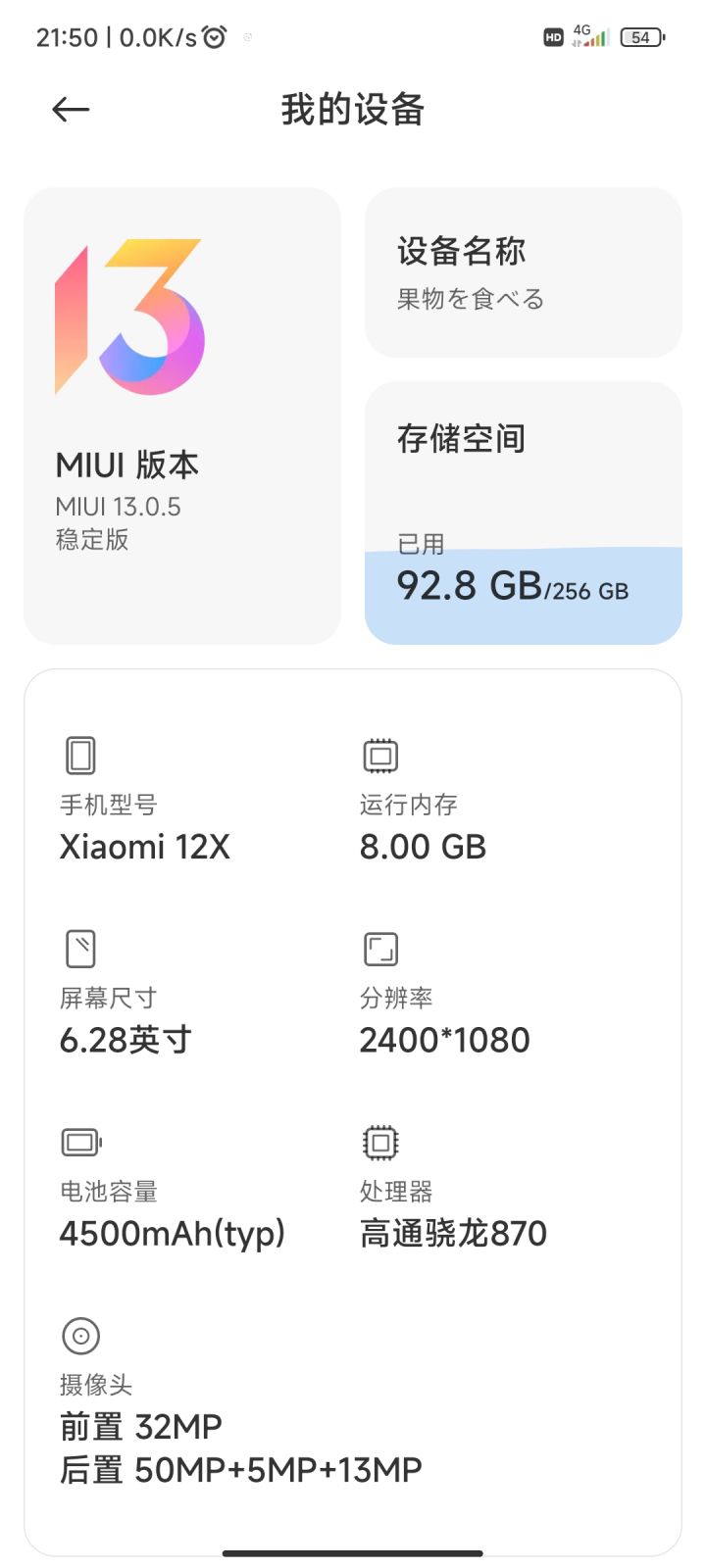Viewport: 706px width, 1568px height.
Task: Open the 存储空间 usage card
Action: pyautogui.click(x=523, y=513)
